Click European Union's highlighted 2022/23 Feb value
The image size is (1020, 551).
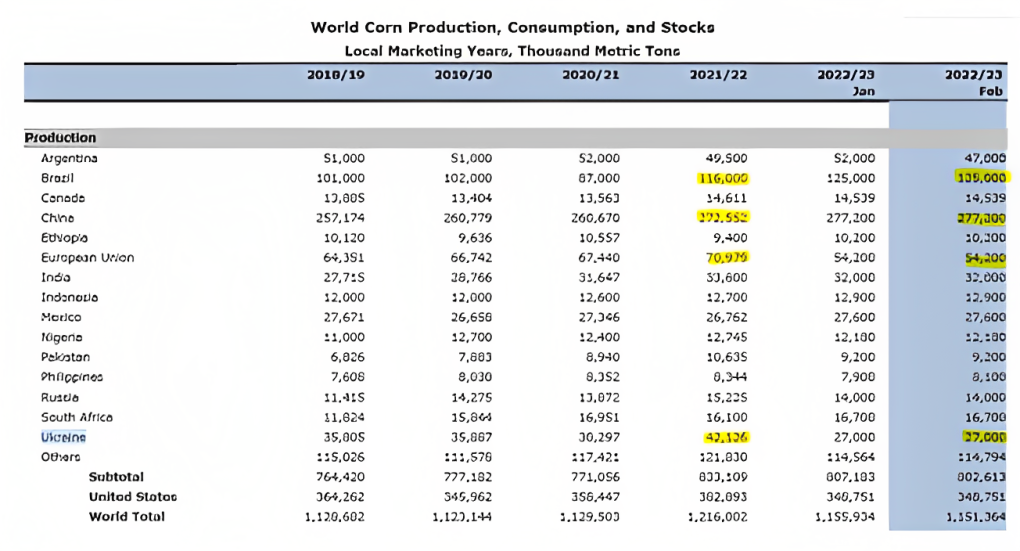click(x=986, y=258)
